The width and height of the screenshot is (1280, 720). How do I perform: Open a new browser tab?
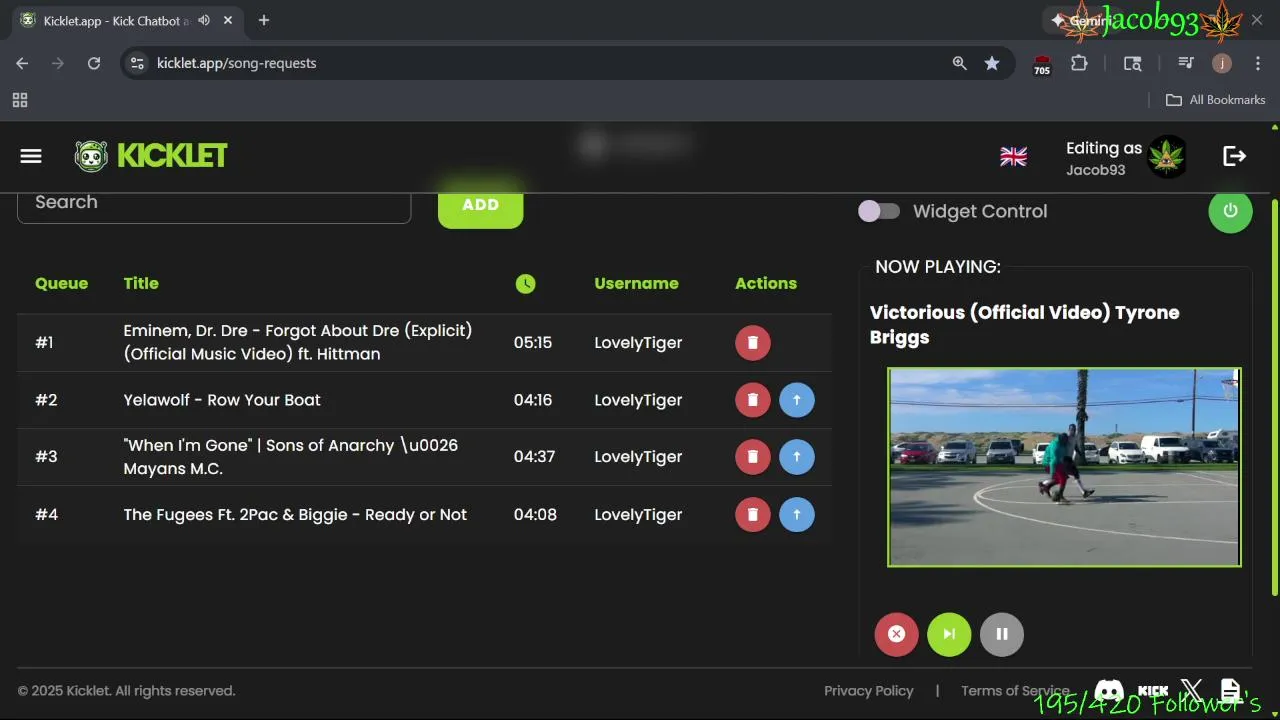[264, 20]
